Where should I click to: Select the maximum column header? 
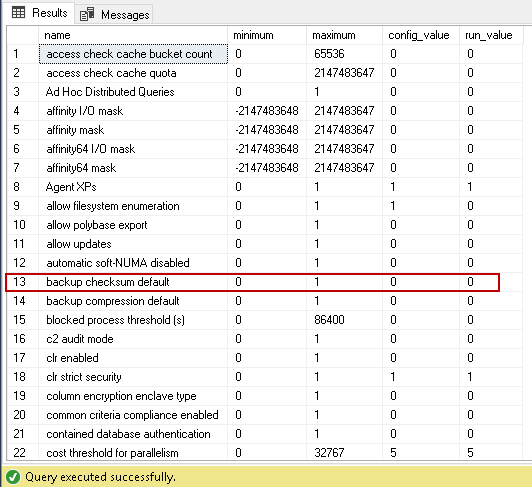click(345, 35)
